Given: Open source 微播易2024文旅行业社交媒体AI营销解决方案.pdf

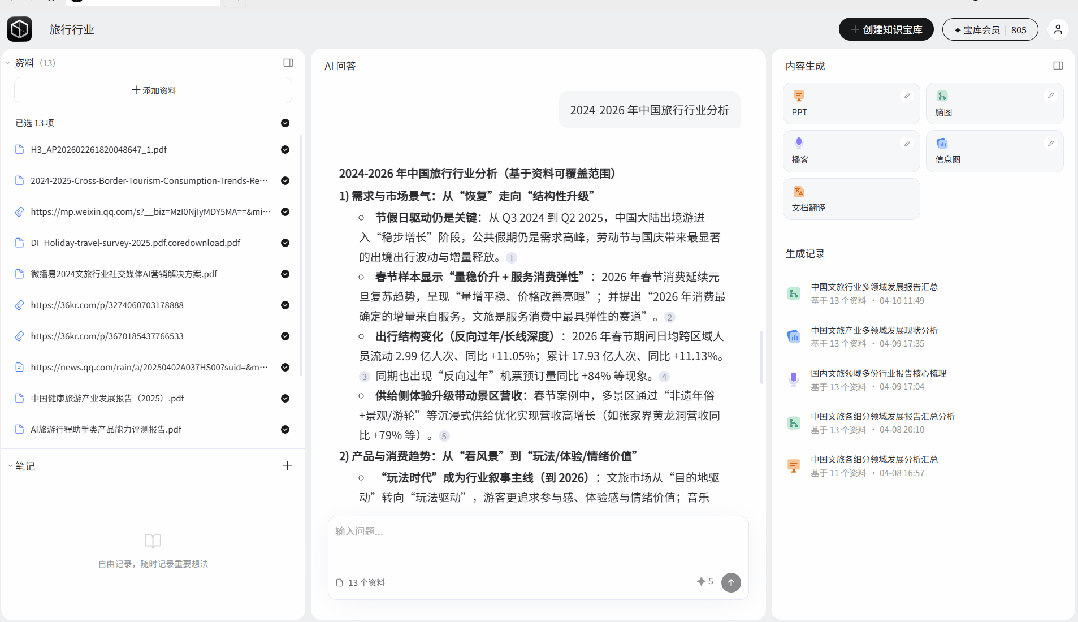Looking at the screenshot, I should point(124,274).
